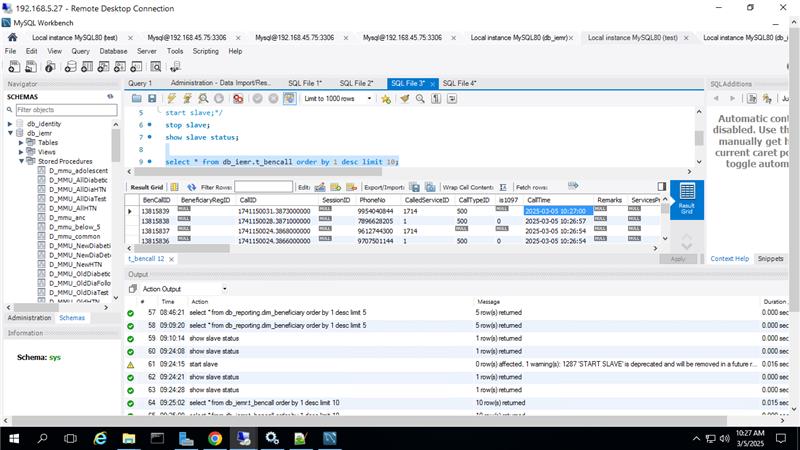Commit the current transaction icon
Viewport: 800px width, 450px height.
coord(258,98)
